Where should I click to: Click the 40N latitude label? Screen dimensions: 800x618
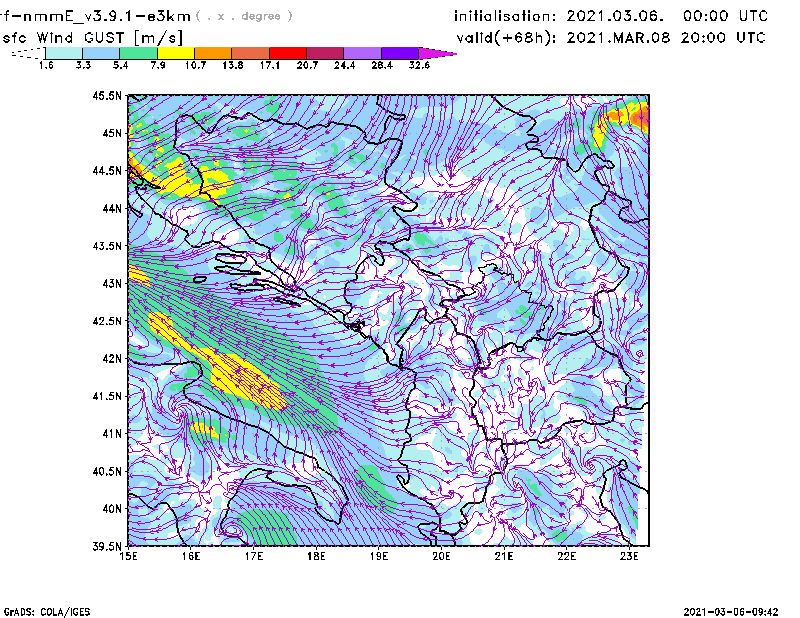pos(112,509)
